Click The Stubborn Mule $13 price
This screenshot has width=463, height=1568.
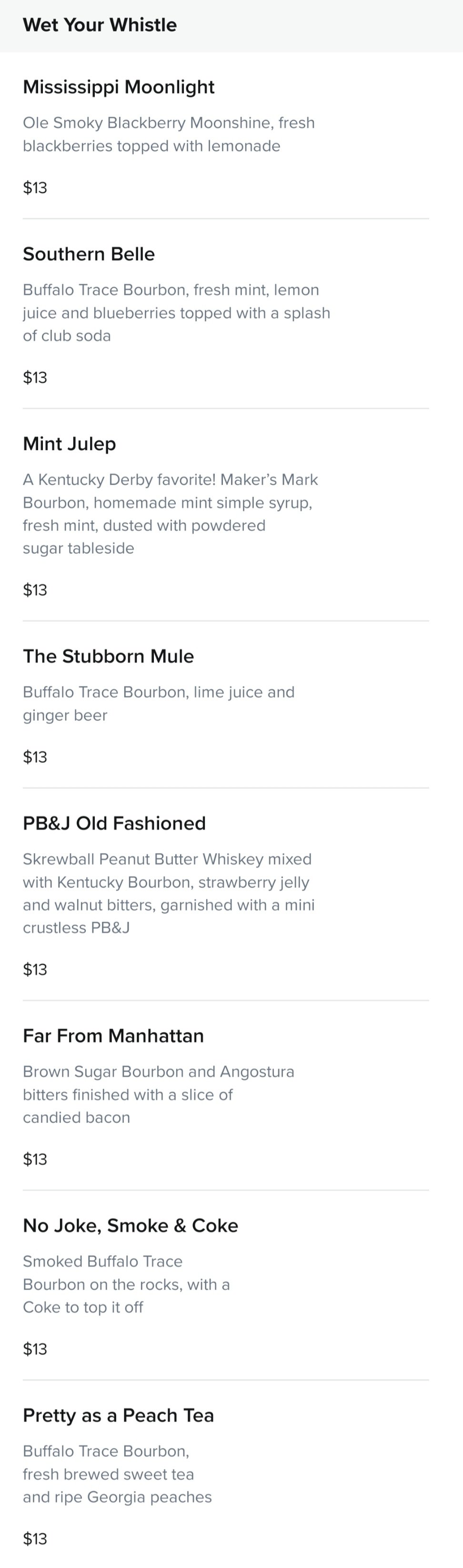35,756
